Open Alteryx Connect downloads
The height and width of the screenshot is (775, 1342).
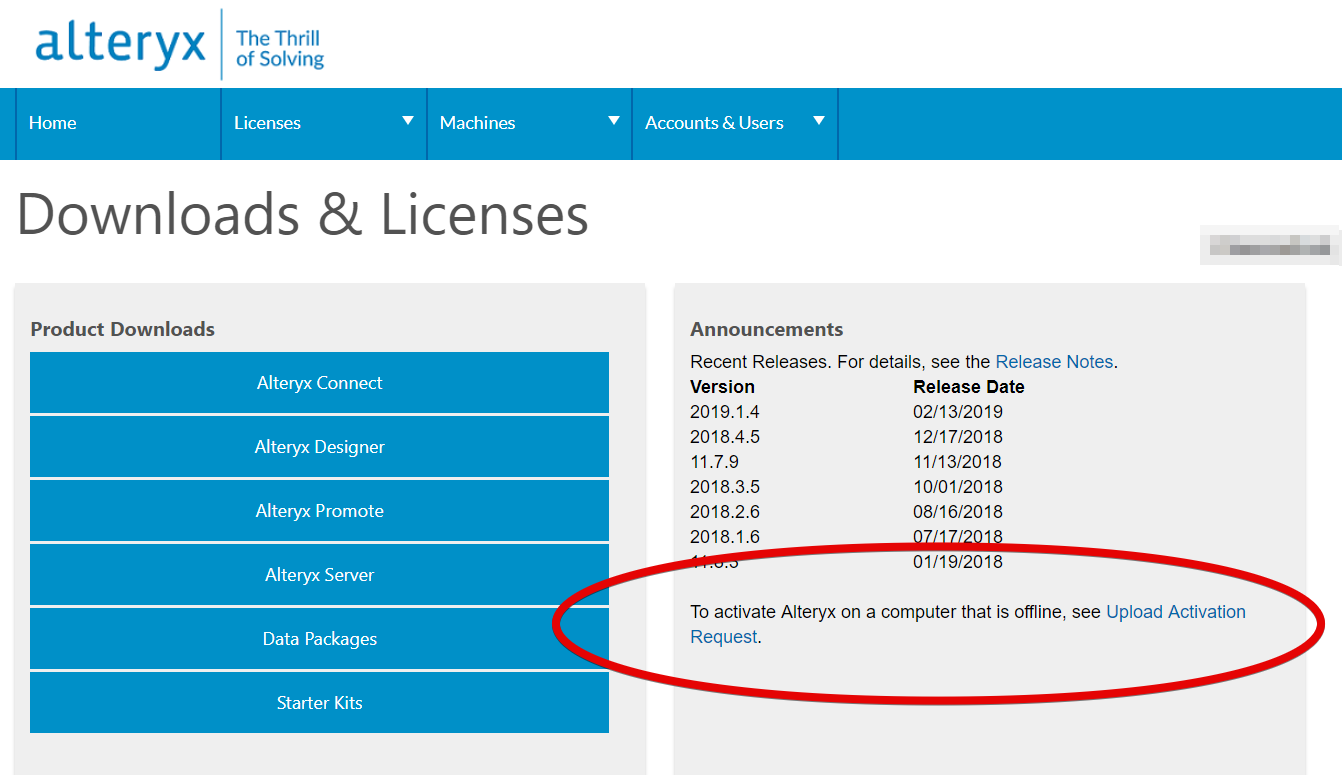319,383
